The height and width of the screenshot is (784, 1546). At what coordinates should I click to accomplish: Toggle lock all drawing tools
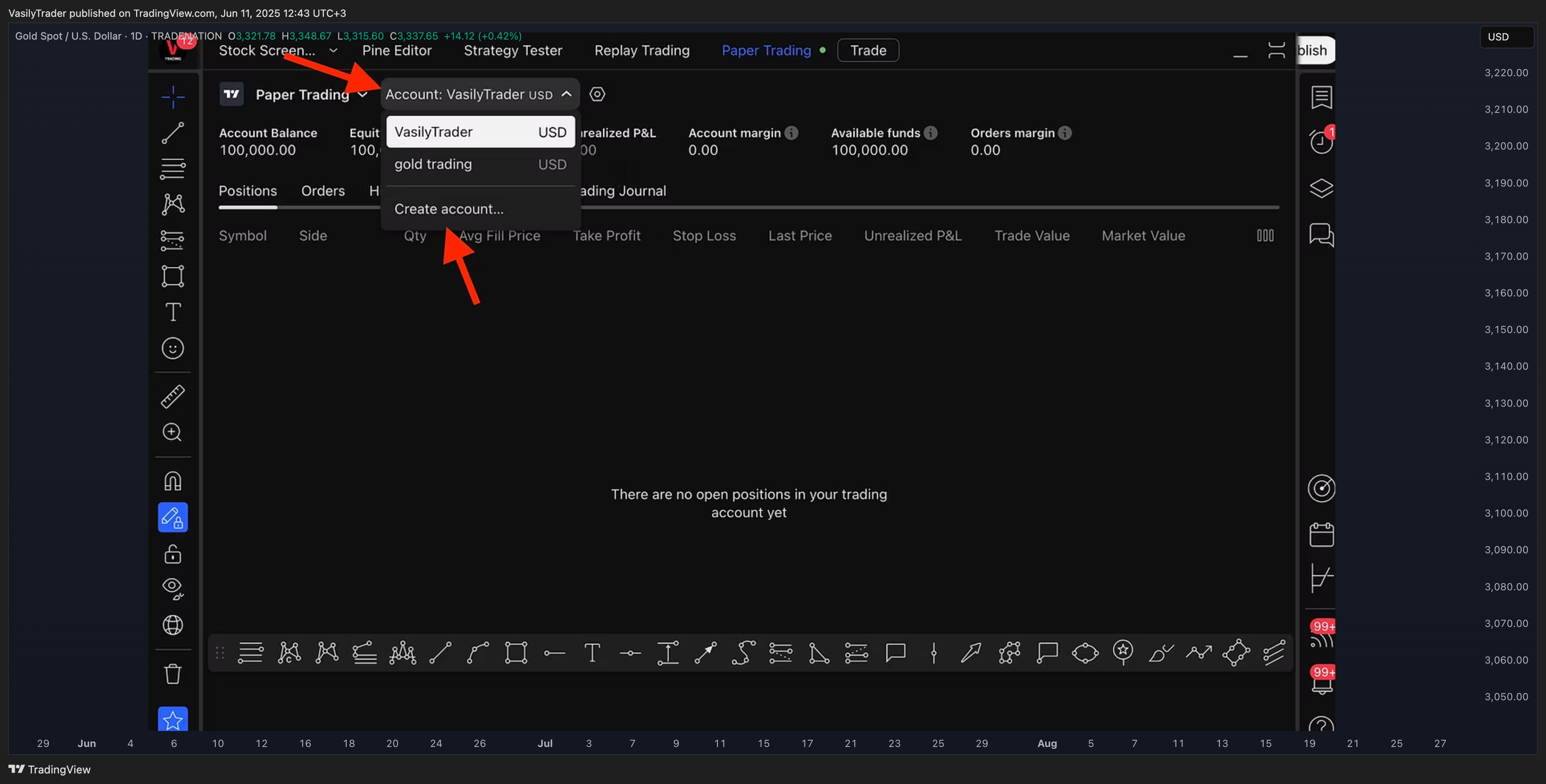coord(173,554)
